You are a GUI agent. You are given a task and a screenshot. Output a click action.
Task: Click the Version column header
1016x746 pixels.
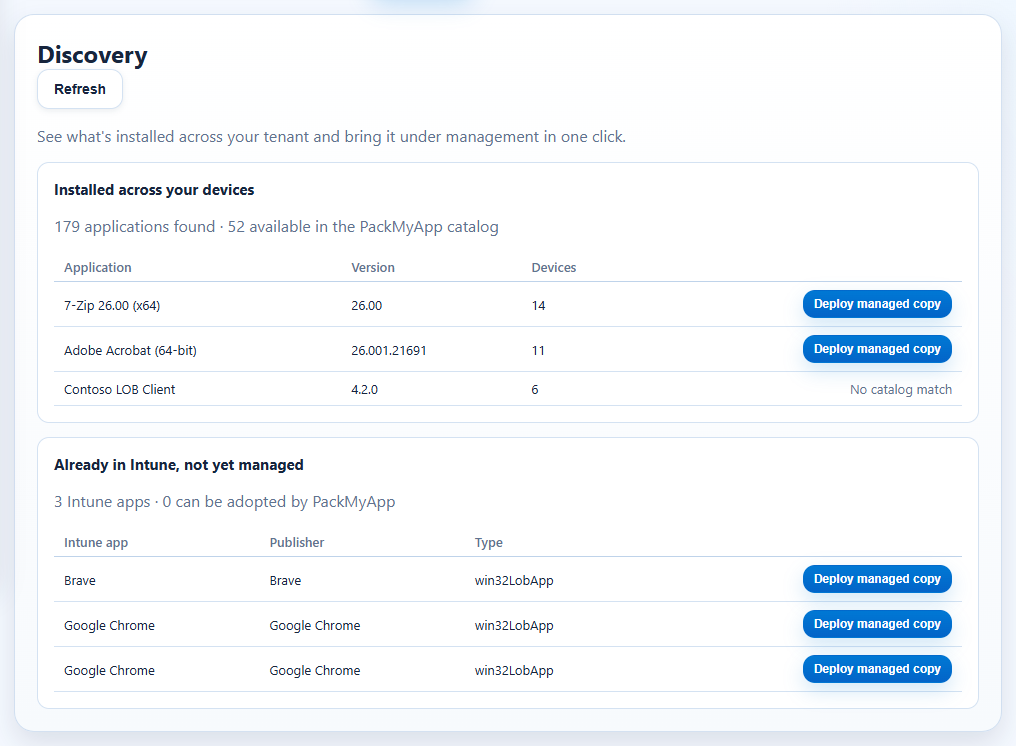click(373, 268)
